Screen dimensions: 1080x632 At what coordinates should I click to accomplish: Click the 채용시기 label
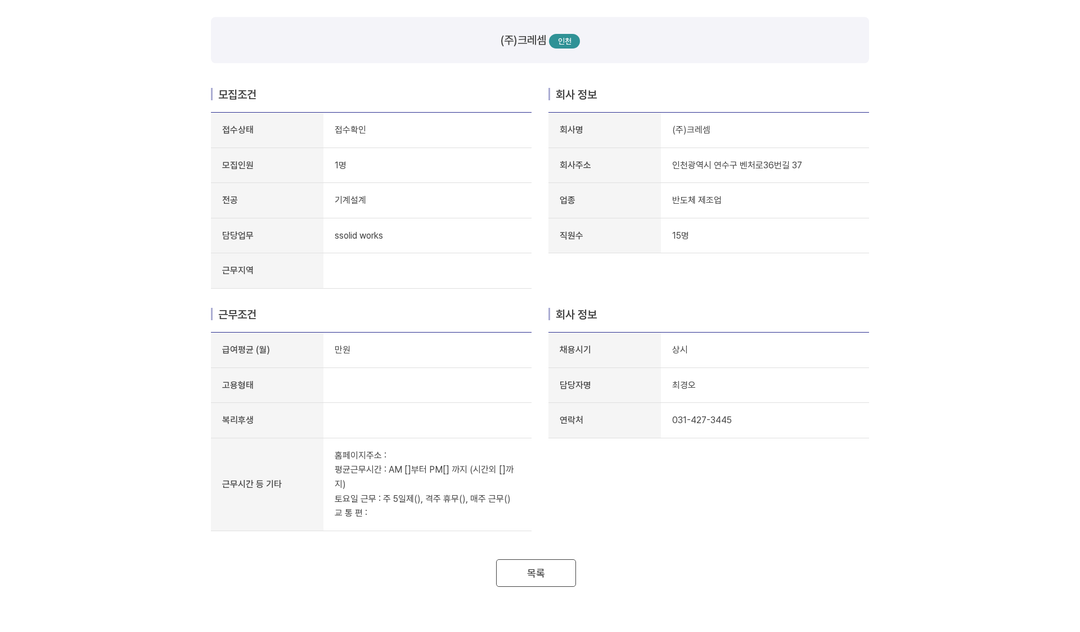tap(575, 350)
